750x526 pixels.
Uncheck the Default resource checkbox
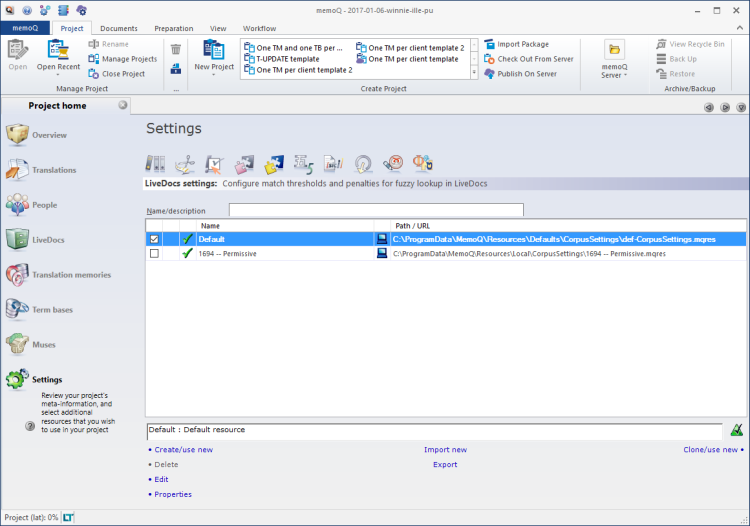[x=154, y=239]
